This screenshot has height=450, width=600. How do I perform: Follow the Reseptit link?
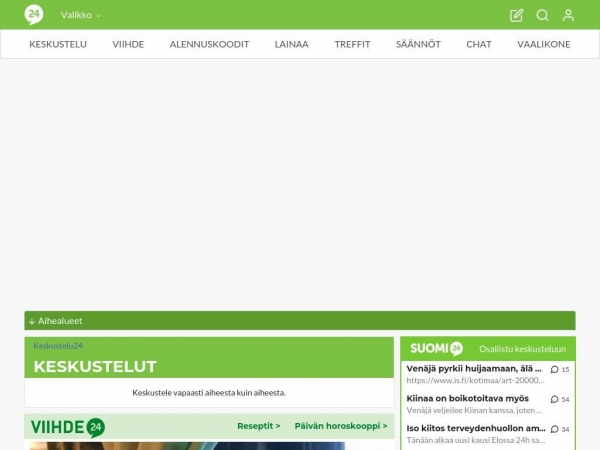tap(258, 426)
